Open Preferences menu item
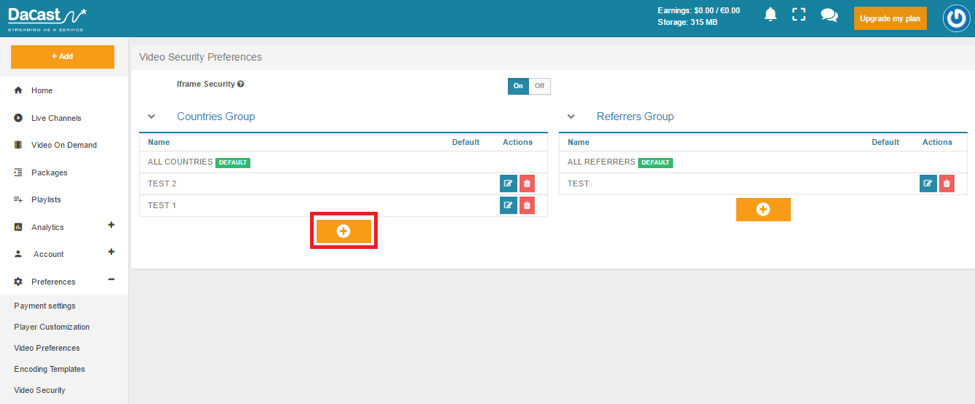 tap(53, 282)
